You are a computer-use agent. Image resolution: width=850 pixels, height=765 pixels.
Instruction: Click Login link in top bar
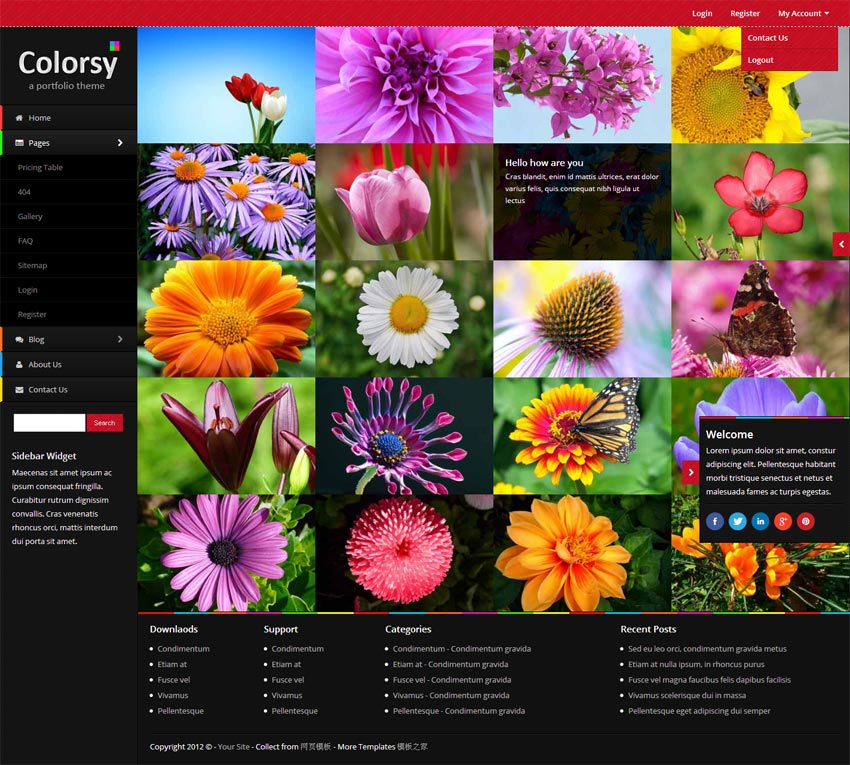tap(702, 14)
